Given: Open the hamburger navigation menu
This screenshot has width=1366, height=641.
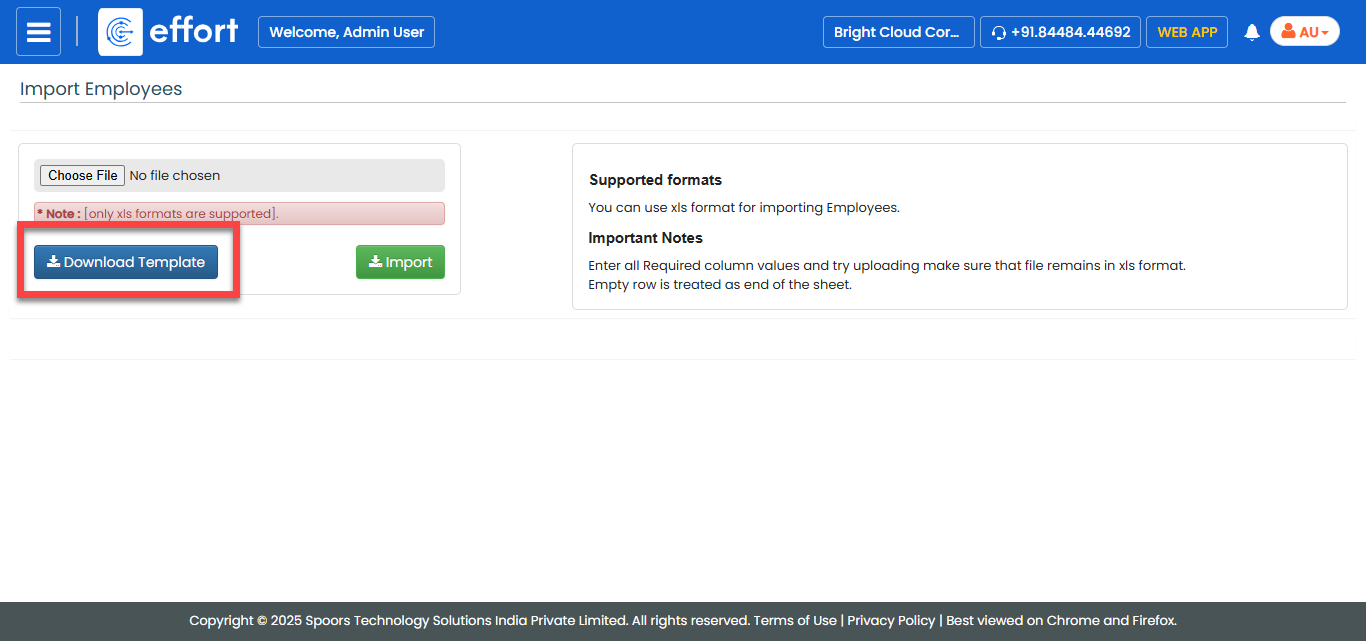Looking at the screenshot, I should 38,32.
